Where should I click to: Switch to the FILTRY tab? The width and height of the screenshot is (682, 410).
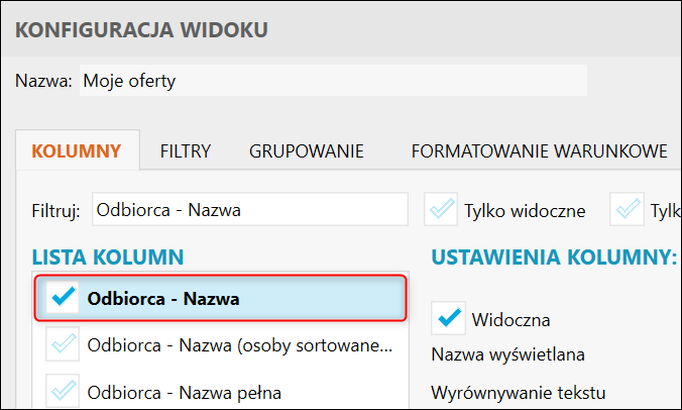(x=185, y=152)
